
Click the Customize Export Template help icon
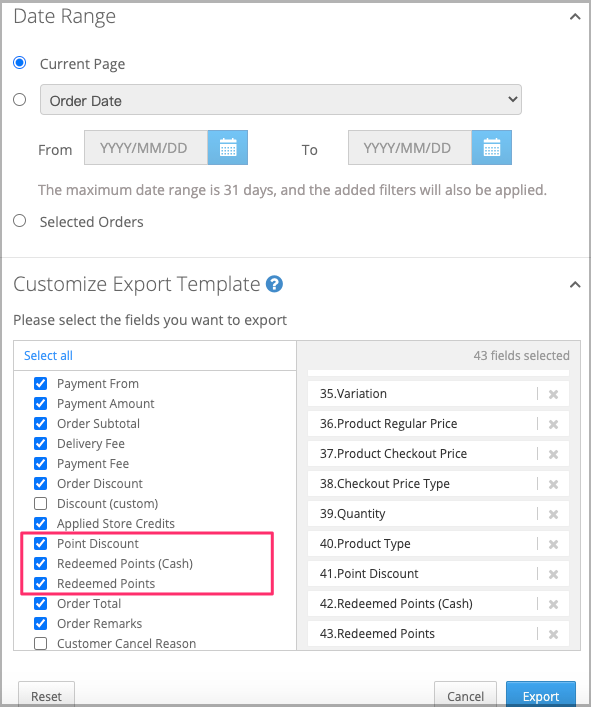[274, 284]
